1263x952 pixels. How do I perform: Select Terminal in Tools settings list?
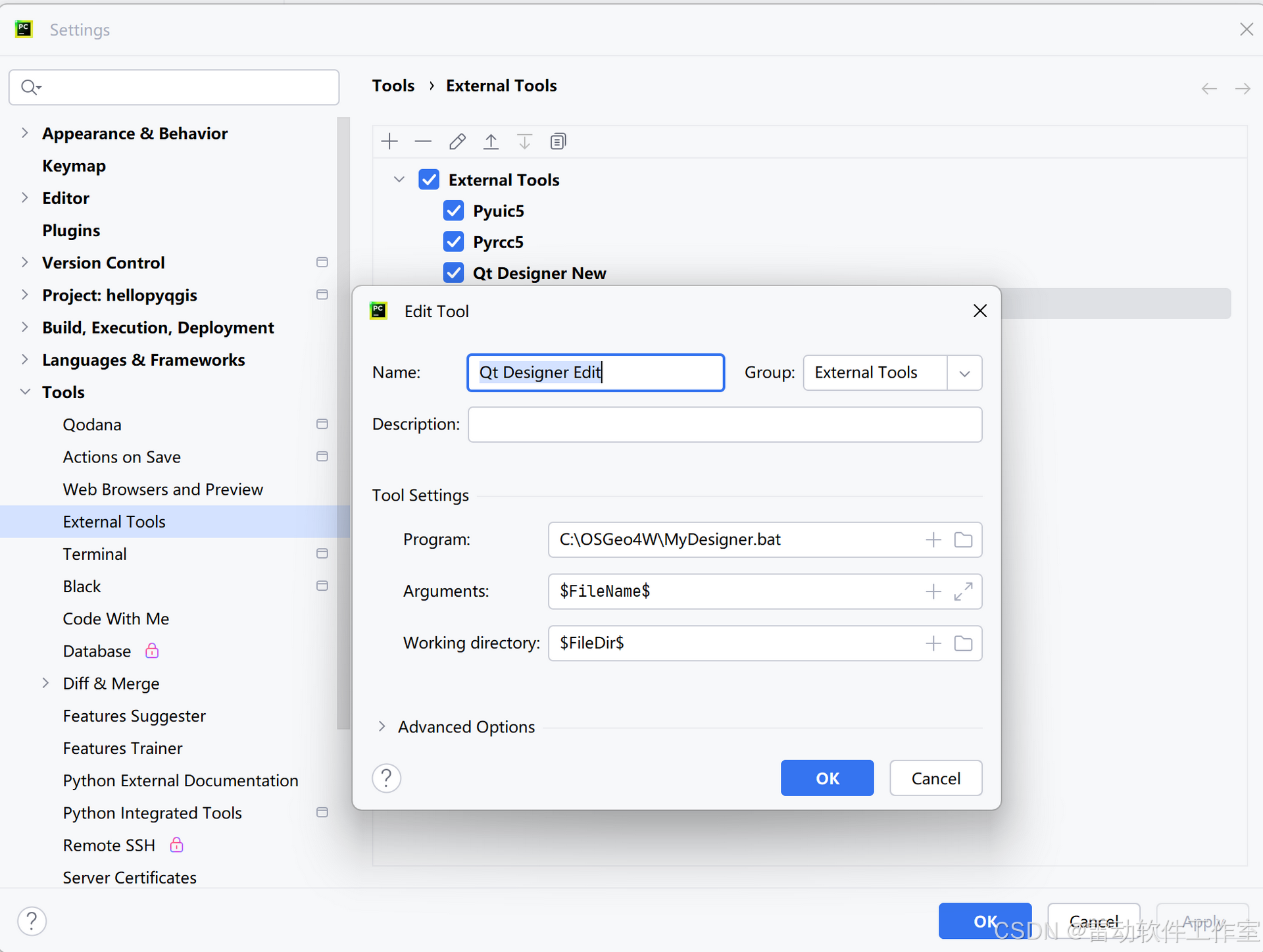(x=95, y=554)
